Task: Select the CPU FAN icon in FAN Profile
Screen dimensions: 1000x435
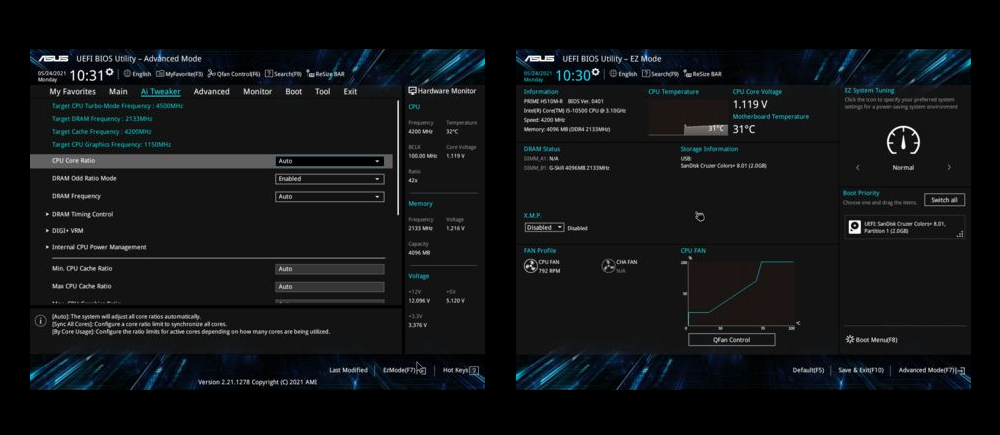Action: (x=530, y=266)
